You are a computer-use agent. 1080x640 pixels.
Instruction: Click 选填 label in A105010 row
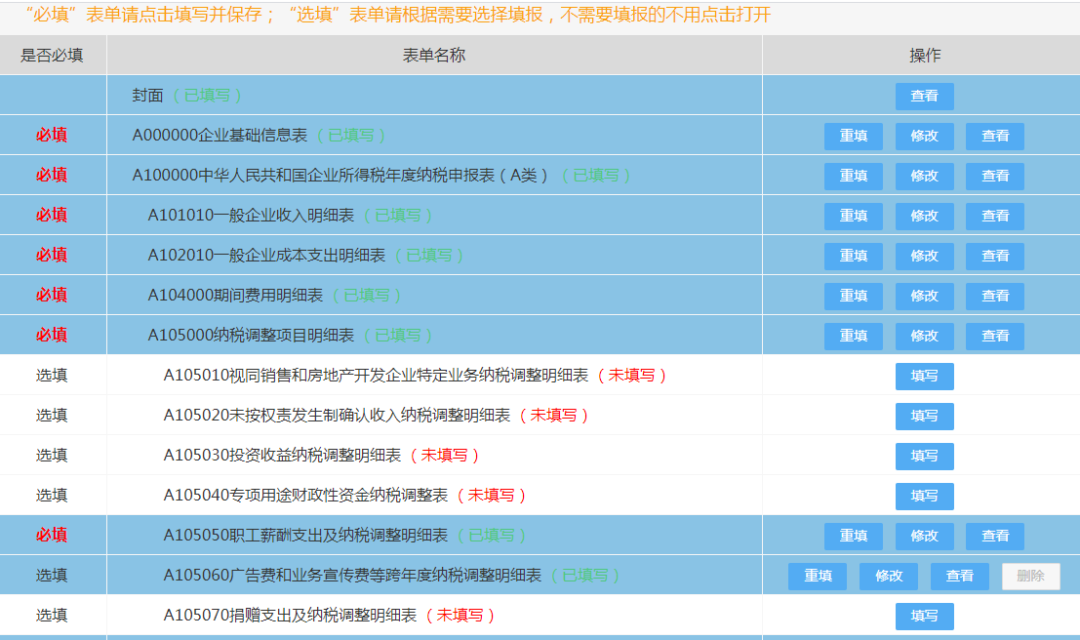click(52, 375)
